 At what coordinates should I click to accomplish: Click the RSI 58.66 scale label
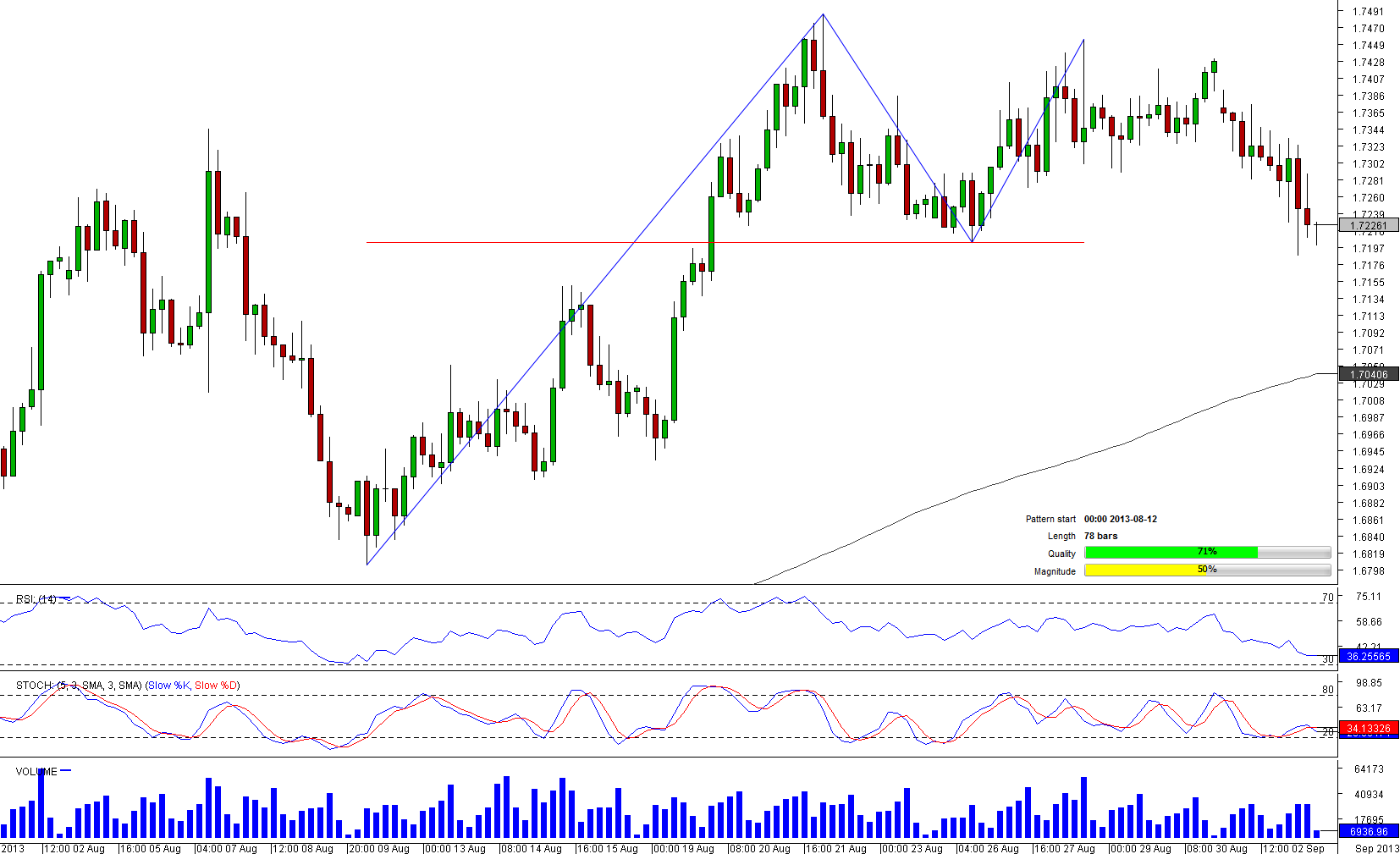(1368, 622)
